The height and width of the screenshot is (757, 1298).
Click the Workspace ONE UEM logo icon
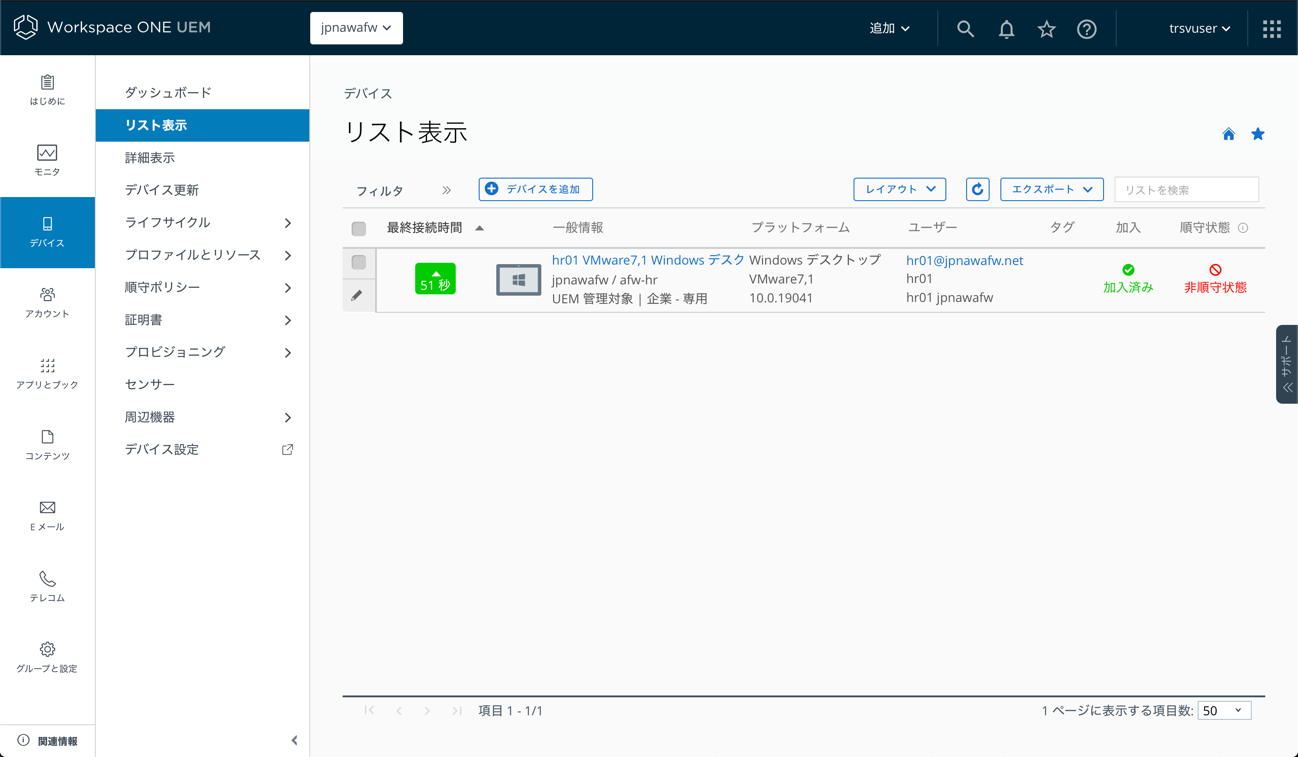point(26,27)
